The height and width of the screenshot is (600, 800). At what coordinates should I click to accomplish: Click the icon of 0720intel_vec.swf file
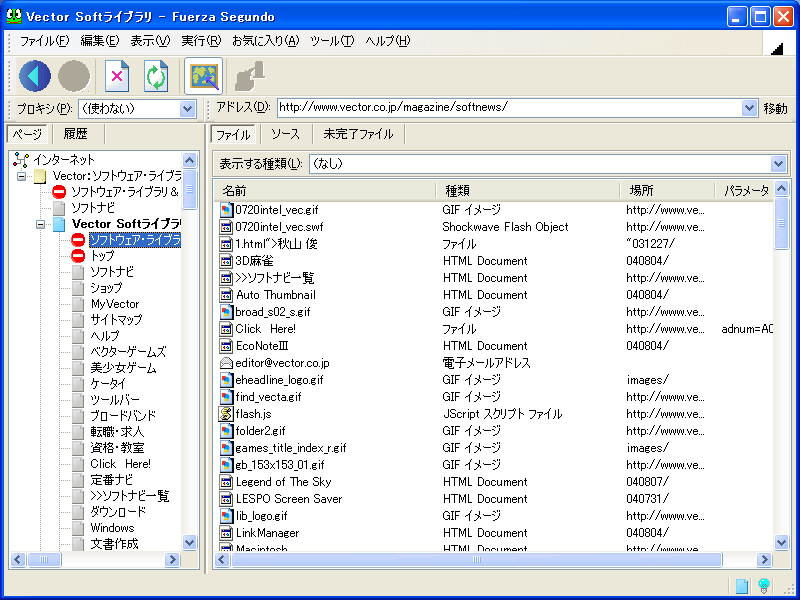pyautogui.click(x=226, y=227)
